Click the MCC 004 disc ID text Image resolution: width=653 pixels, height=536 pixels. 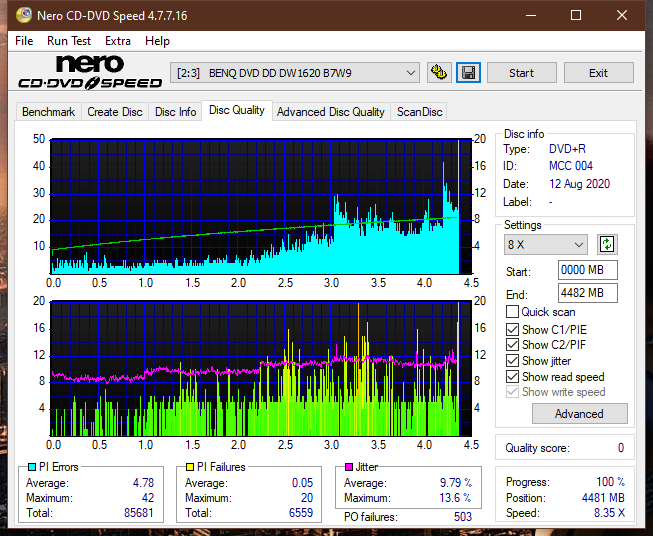tap(571, 166)
